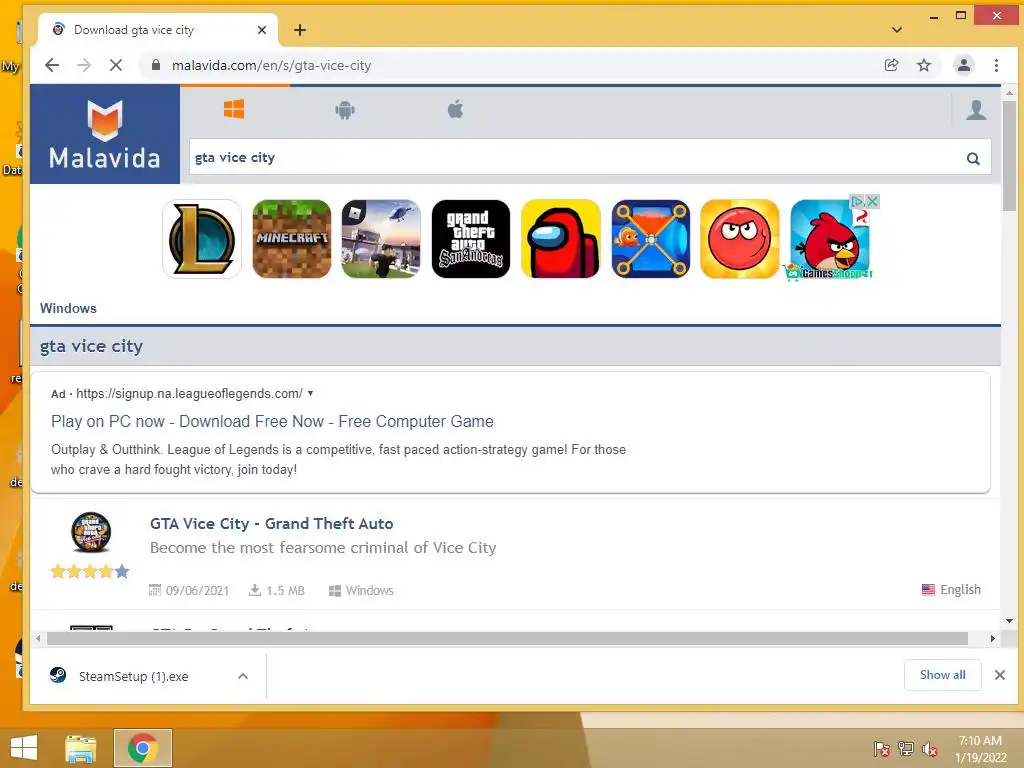Click the network tray icon
This screenshot has height=768, width=1024.
(x=906, y=749)
